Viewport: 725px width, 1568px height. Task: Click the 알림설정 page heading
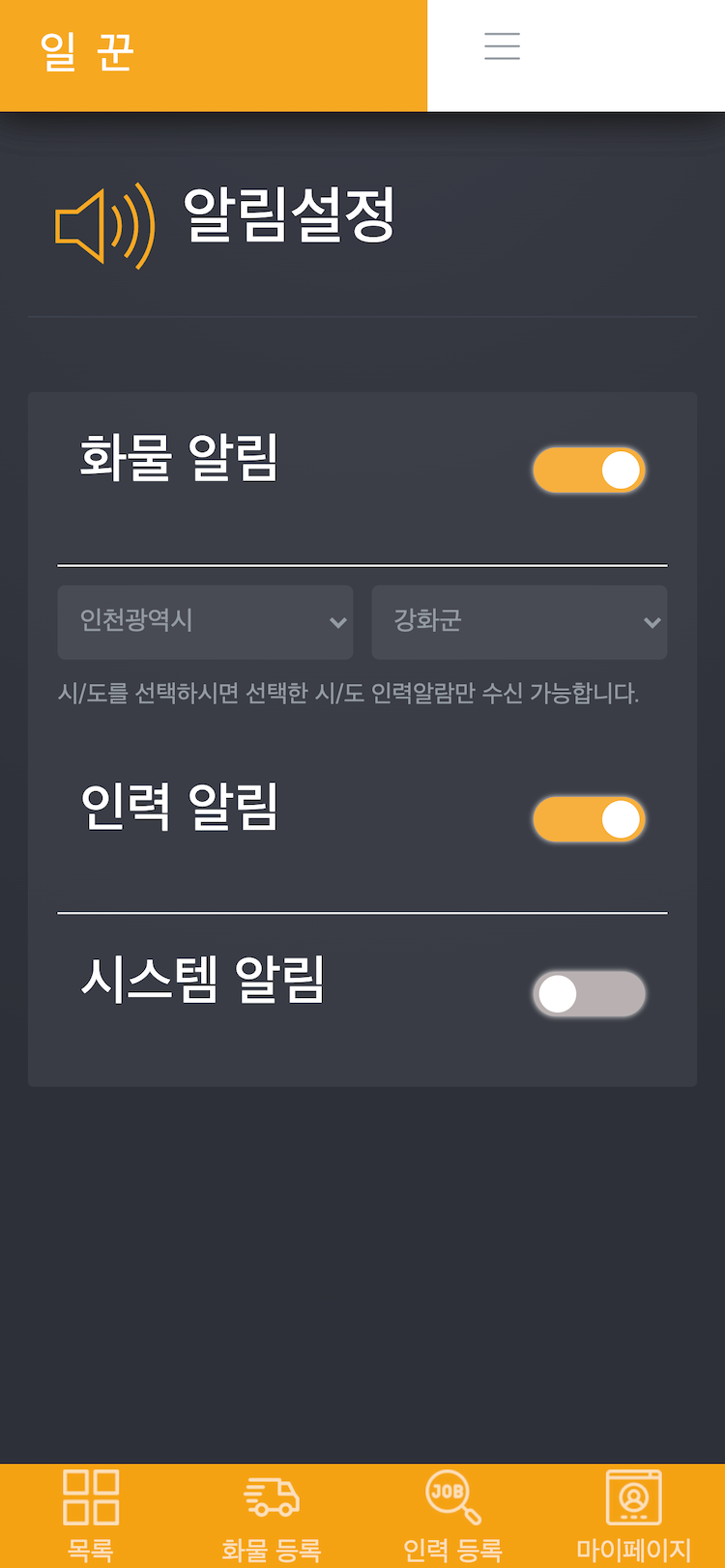(289, 214)
